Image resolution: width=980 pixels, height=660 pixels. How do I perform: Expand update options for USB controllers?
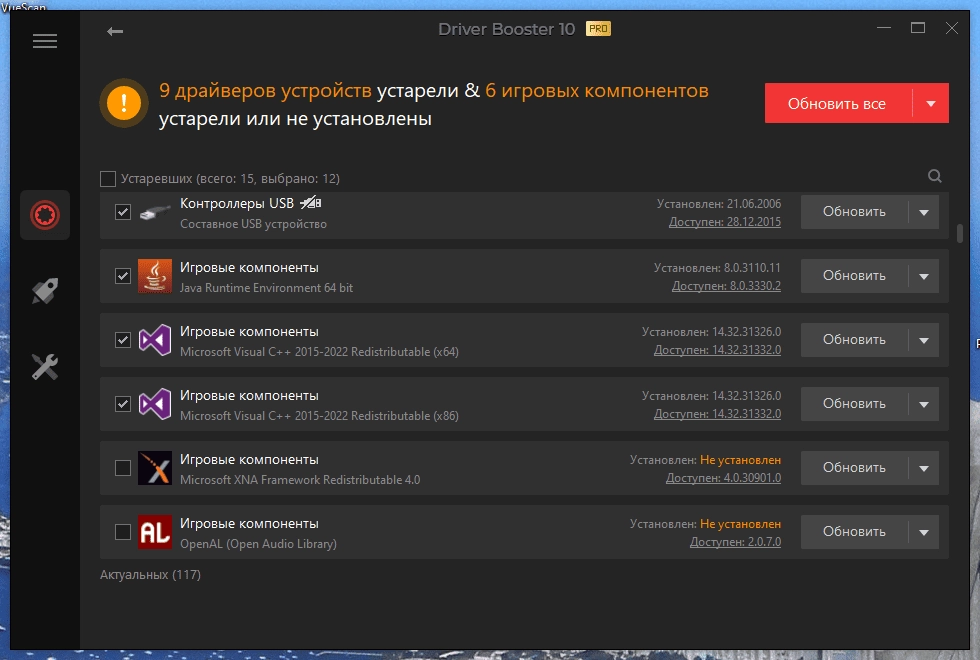click(x=924, y=212)
